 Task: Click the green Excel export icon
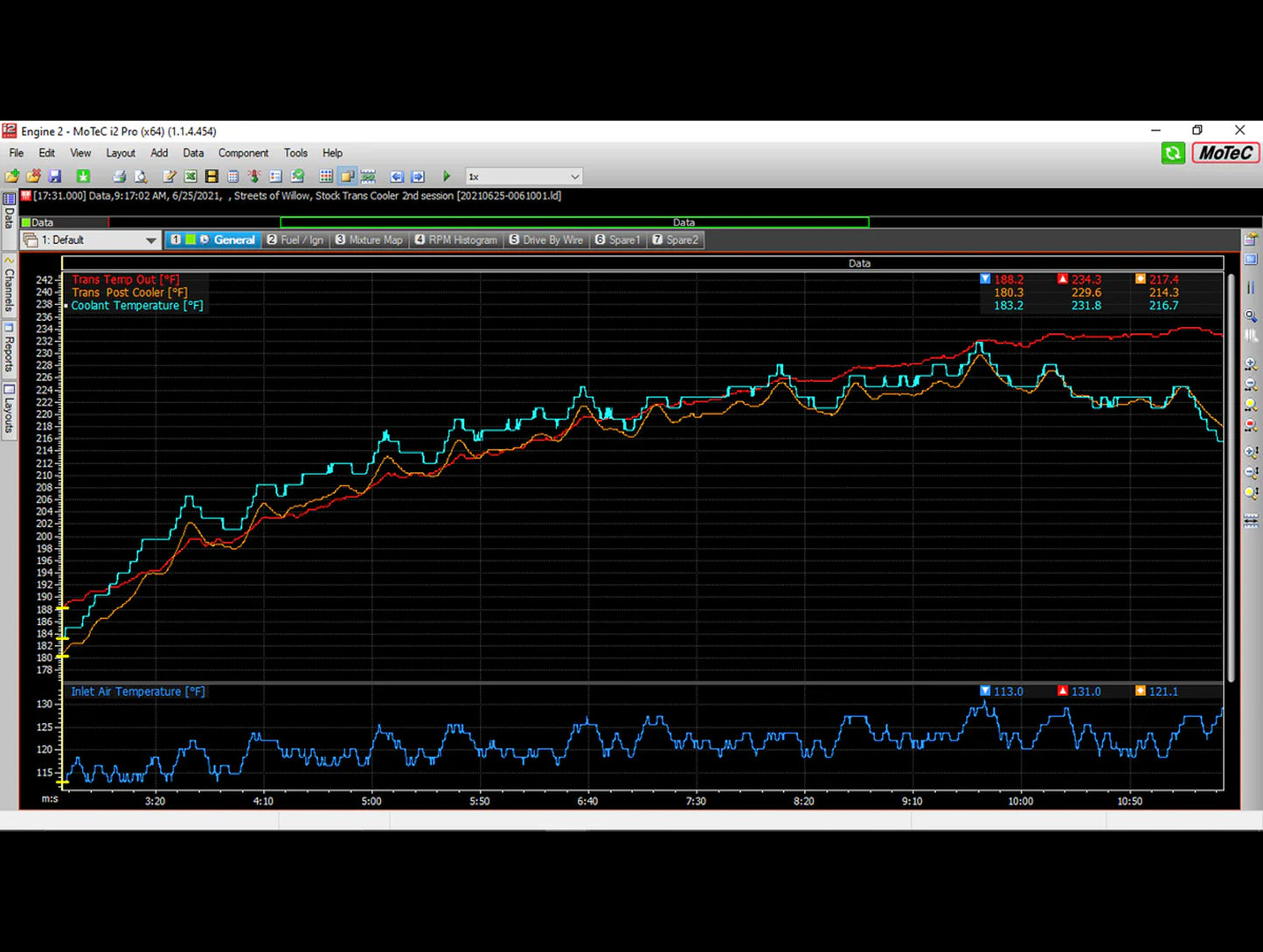click(x=191, y=177)
